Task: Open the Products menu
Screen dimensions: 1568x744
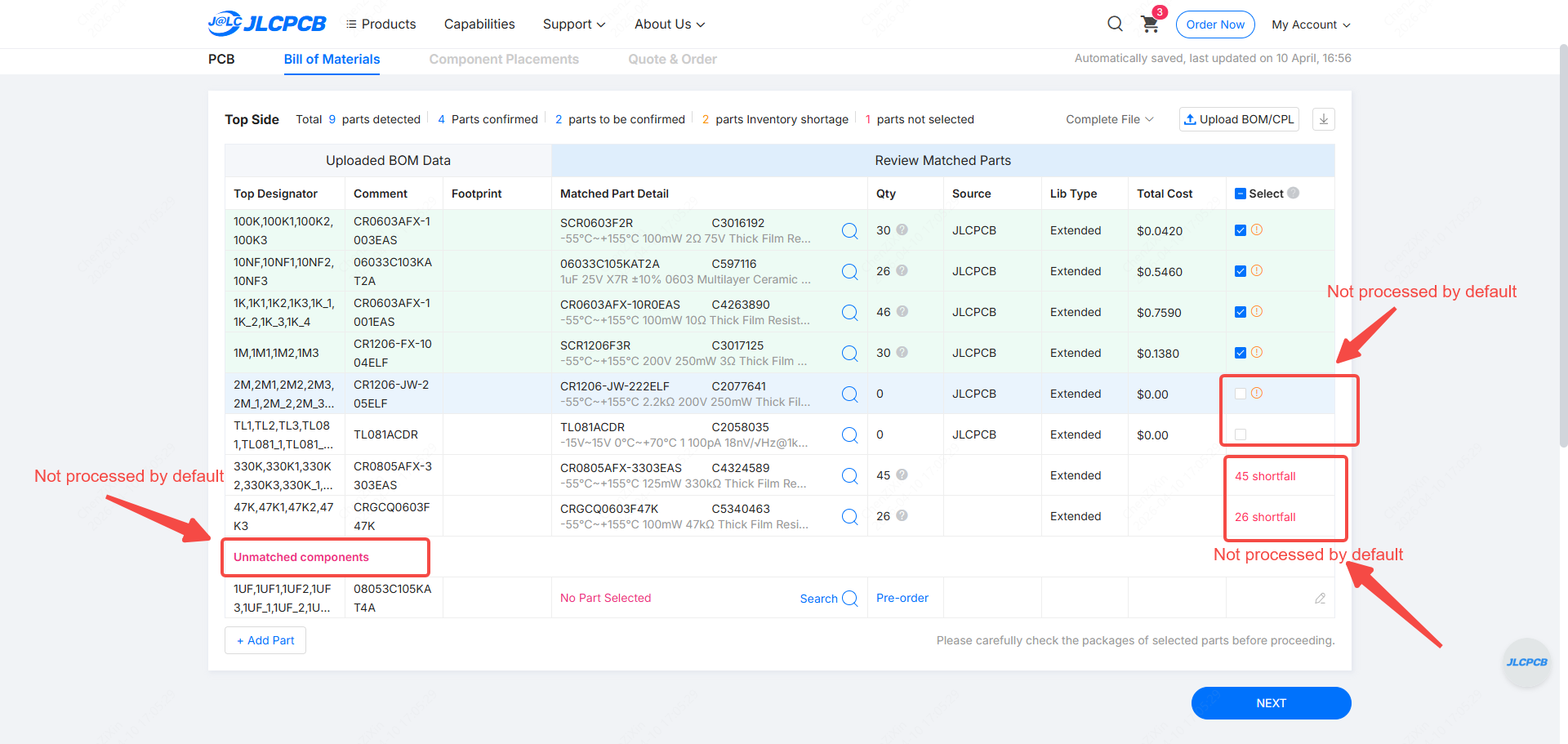Action: [x=381, y=25]
